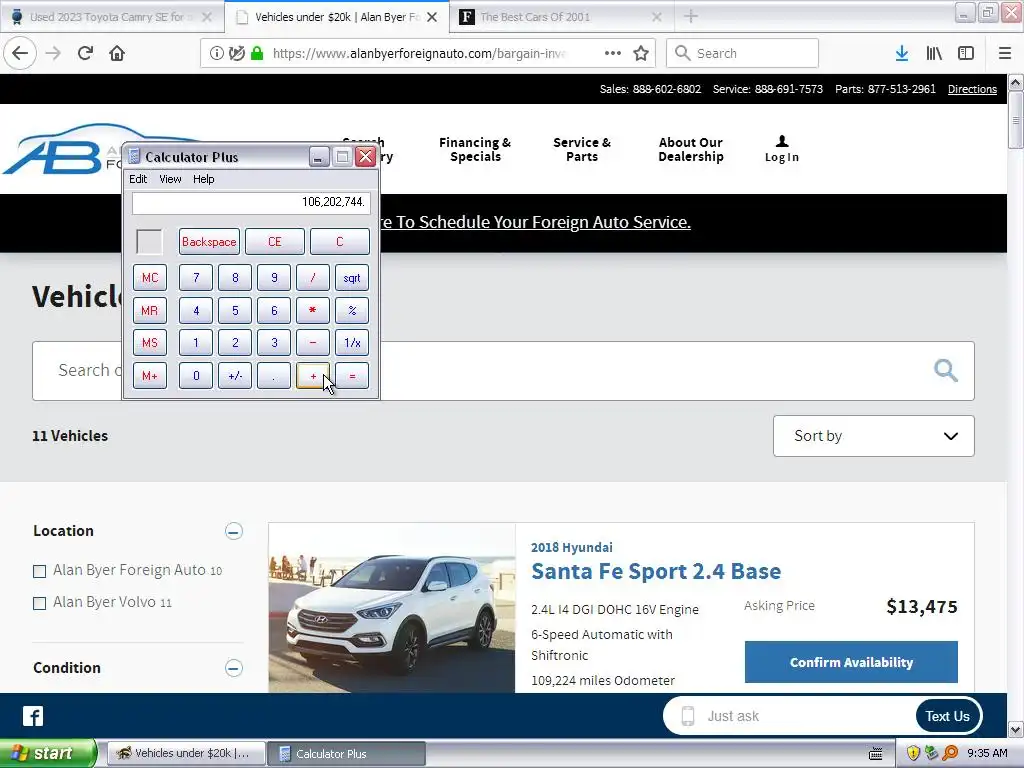Collapse the Condition filter section
The height and width of the screenshot is (768, 1024).
(x=234, y=668)
